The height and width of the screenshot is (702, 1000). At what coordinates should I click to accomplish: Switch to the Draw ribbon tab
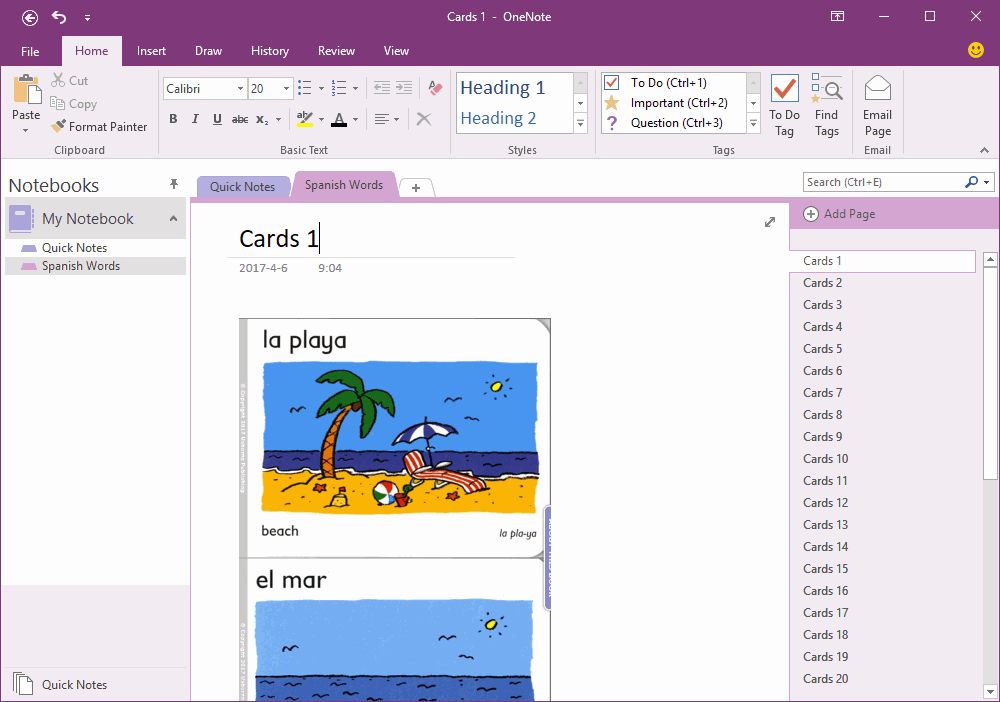[x=209, y=51]
